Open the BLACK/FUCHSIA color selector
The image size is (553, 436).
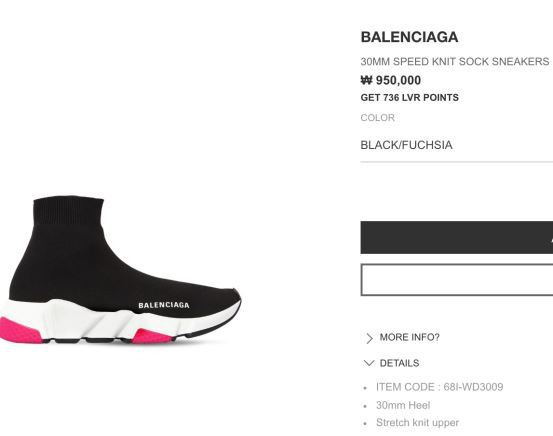point(457,145)
